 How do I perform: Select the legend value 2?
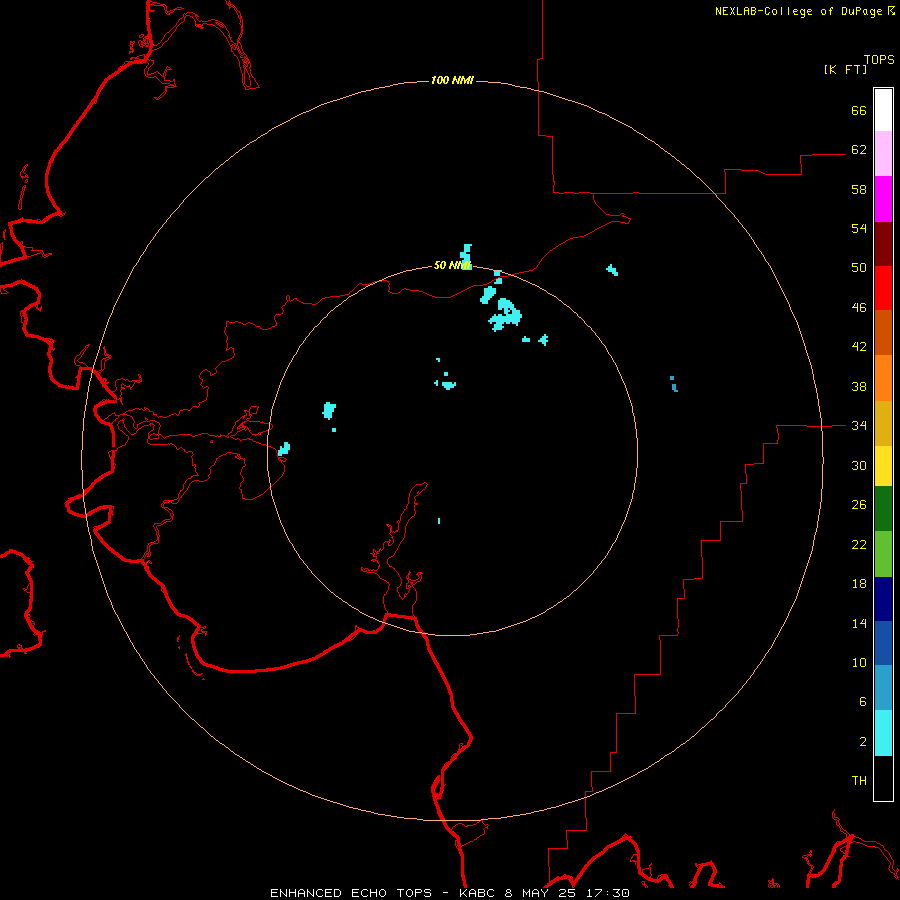pos(862,741)
